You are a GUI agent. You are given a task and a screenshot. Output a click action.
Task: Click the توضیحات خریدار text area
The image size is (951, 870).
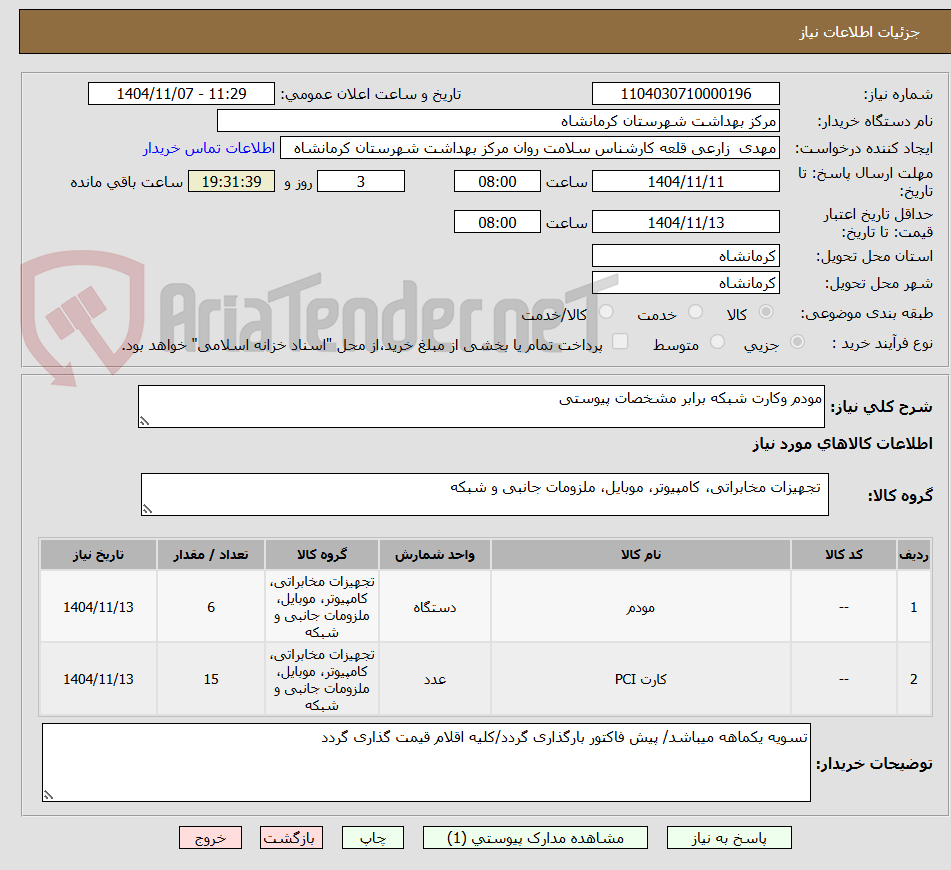(426, 762)
